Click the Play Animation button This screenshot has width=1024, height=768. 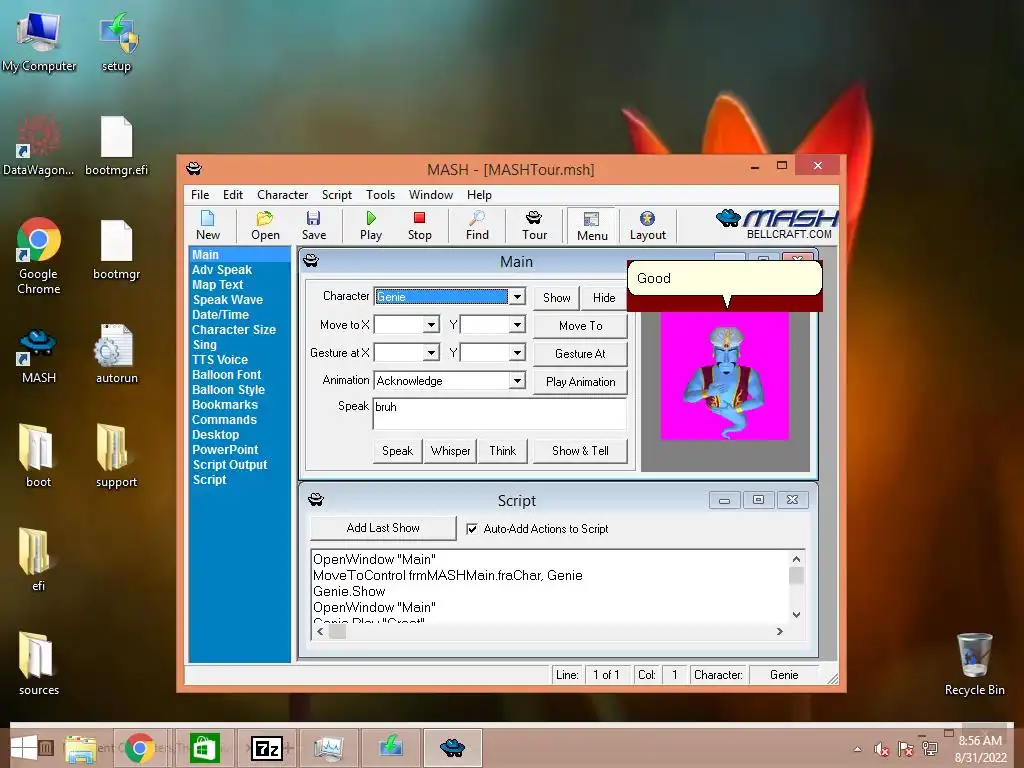click(x=580, y=381)
